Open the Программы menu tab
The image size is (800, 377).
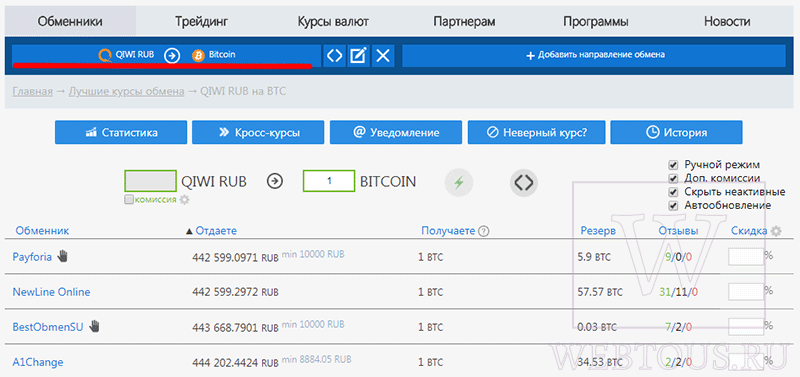[x=595, y=21]
